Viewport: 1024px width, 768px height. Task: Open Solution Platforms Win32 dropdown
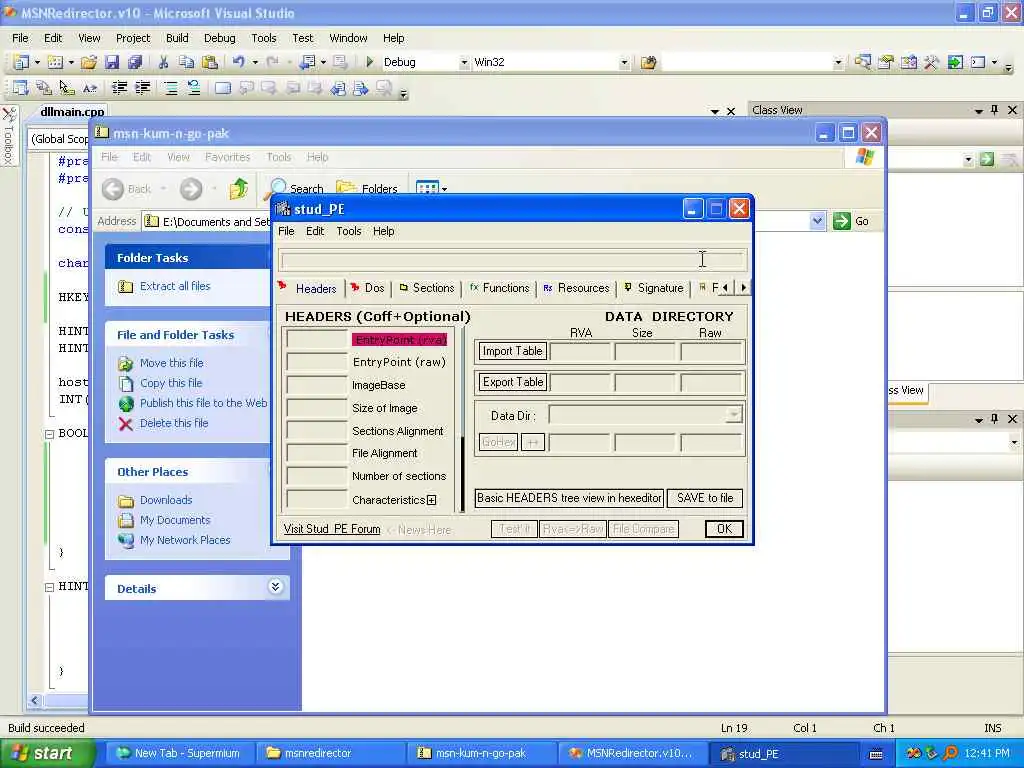[x=624, y=63]
